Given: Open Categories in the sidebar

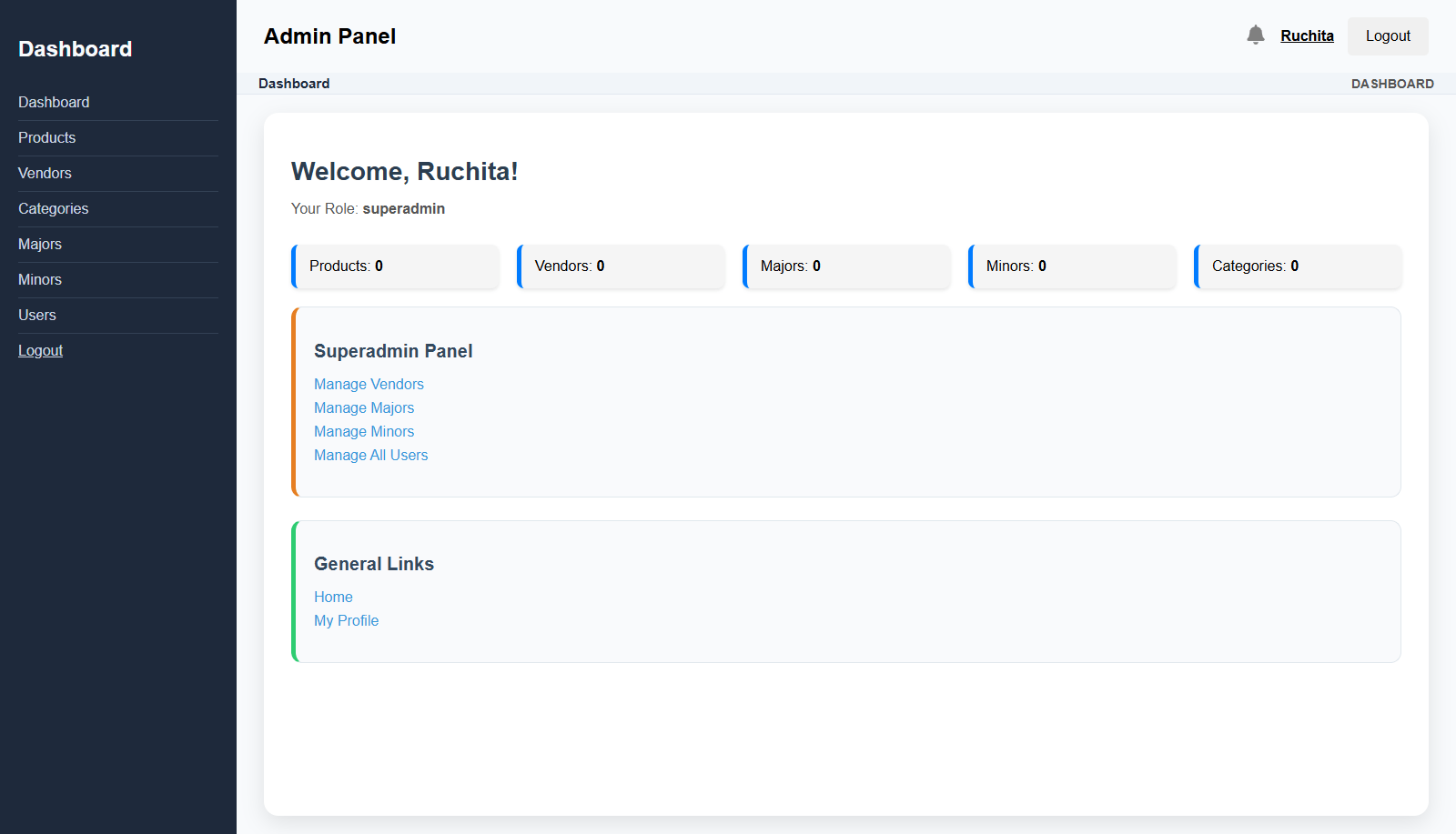Looking at the screenshot, I should [54, 209].
